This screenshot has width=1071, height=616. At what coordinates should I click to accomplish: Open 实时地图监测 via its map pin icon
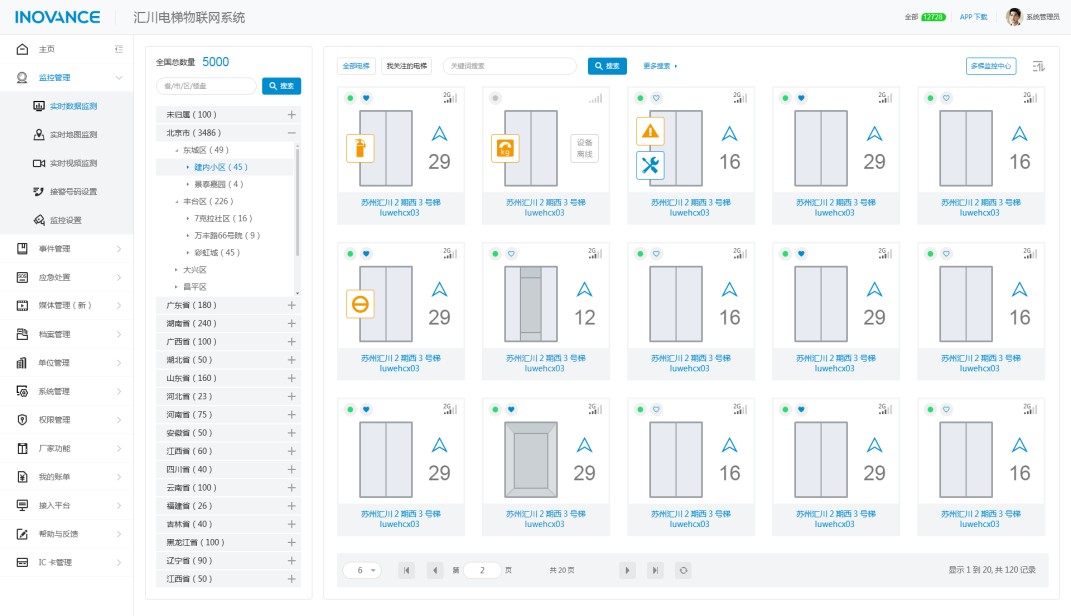39,135
